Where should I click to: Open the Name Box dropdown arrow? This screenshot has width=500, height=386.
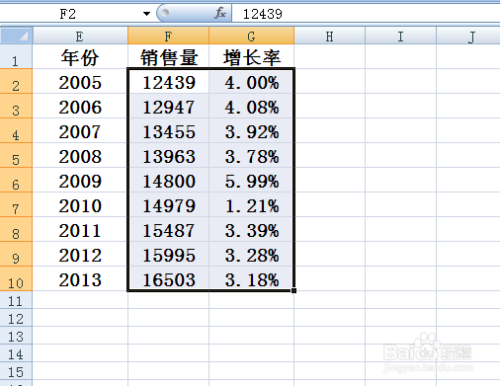pyautogui.click(x=146, y=14)
